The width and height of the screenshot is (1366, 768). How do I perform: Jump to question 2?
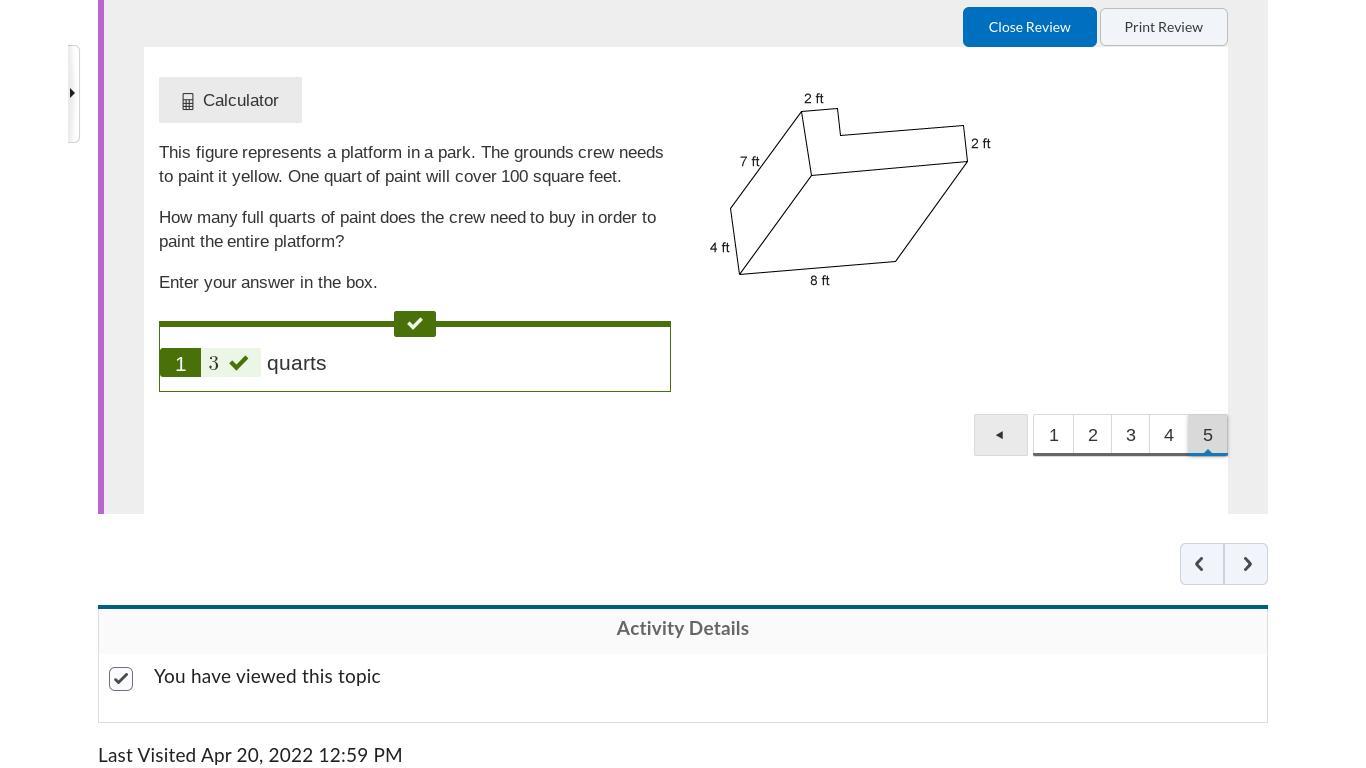click(1092, 435)
